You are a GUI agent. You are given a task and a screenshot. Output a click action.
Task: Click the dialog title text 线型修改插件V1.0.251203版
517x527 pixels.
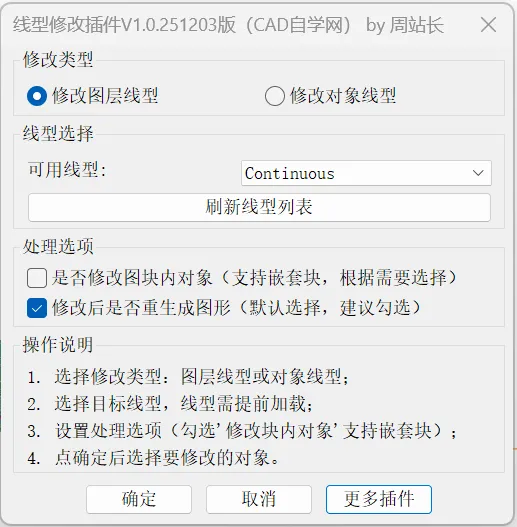124,25
